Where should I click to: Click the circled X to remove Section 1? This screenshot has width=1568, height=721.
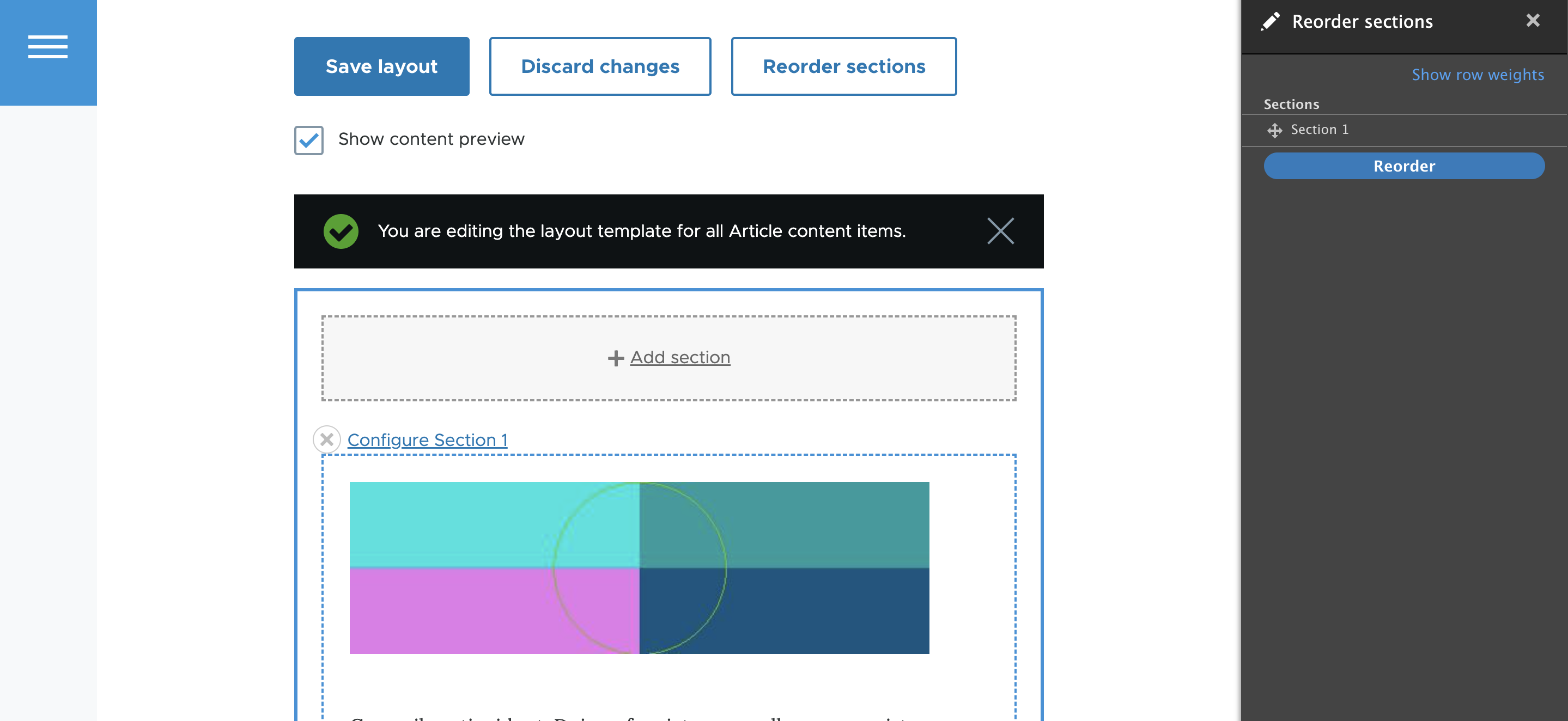(327, 439)
